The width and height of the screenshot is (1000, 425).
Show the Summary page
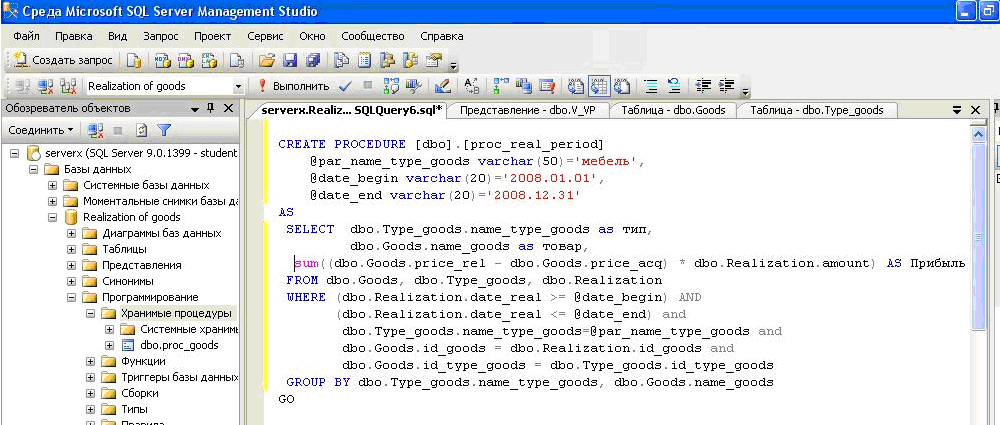[x=364, y=61]
